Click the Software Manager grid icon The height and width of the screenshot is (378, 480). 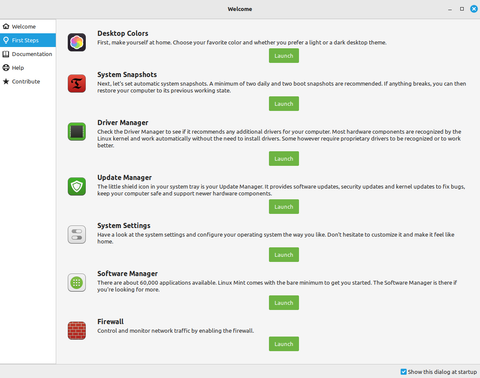point(77,282)
